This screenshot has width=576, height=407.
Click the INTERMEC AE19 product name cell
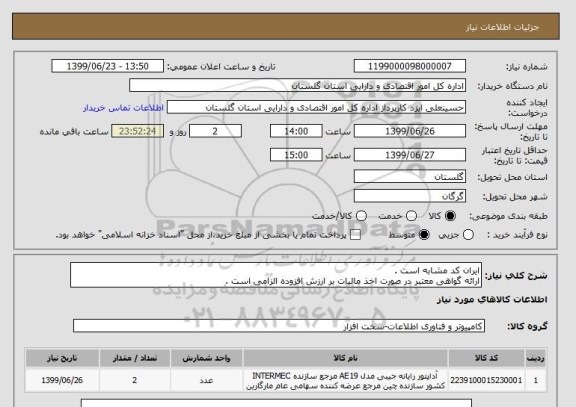(x=346, y=381)
